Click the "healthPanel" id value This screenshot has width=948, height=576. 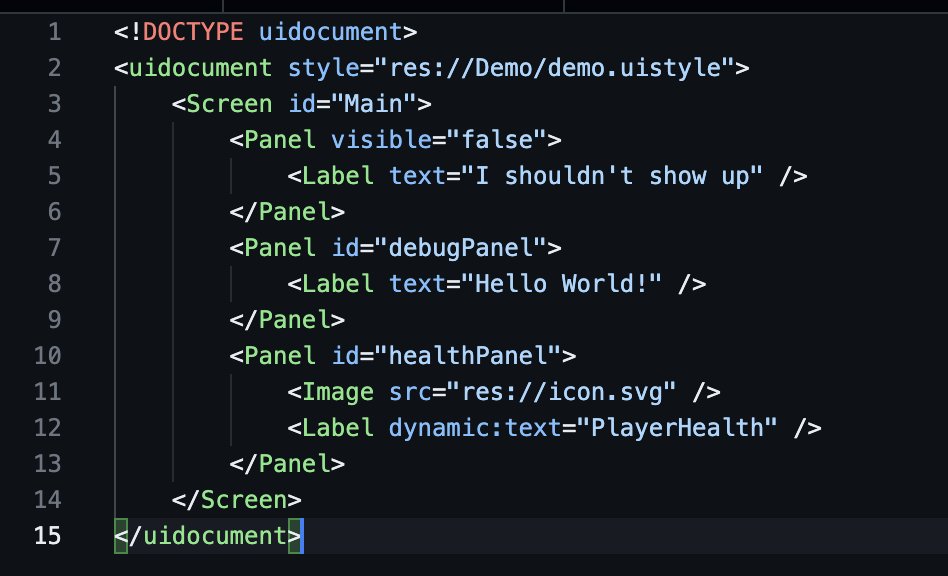click(468, 355)
